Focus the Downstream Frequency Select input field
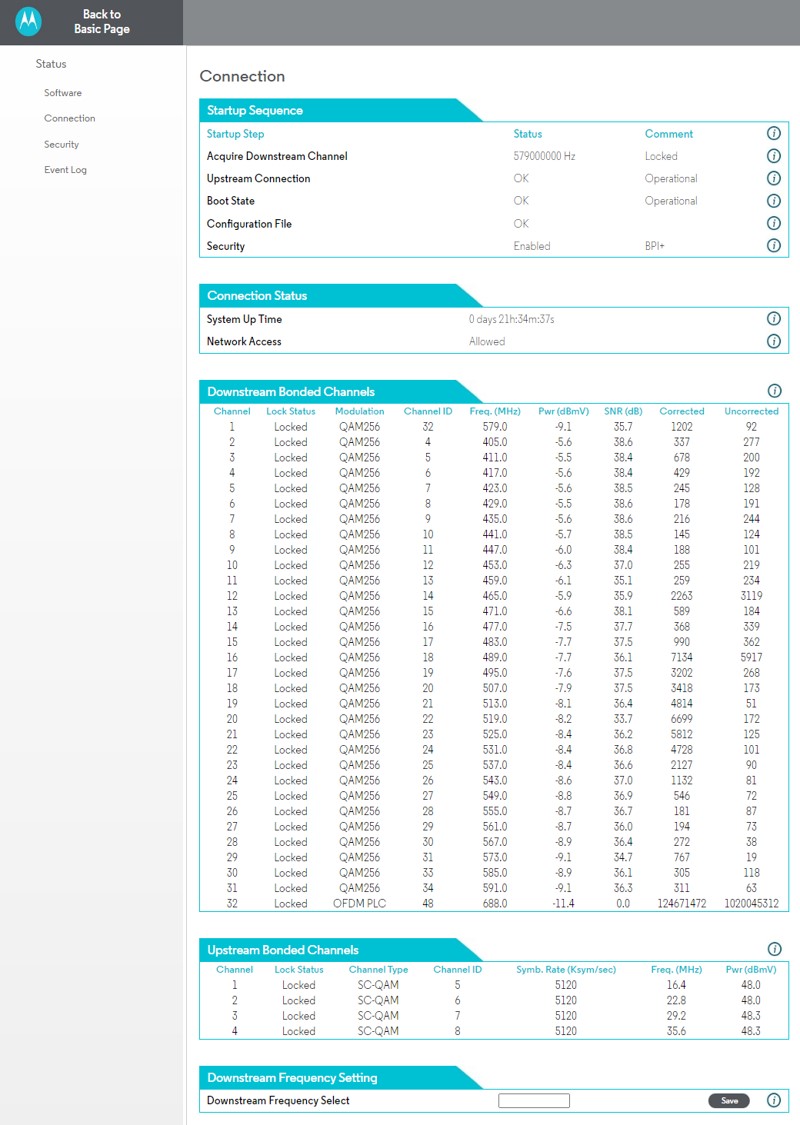The image size is (800, 1125). pyautogui.click(x=534, y=1101)
